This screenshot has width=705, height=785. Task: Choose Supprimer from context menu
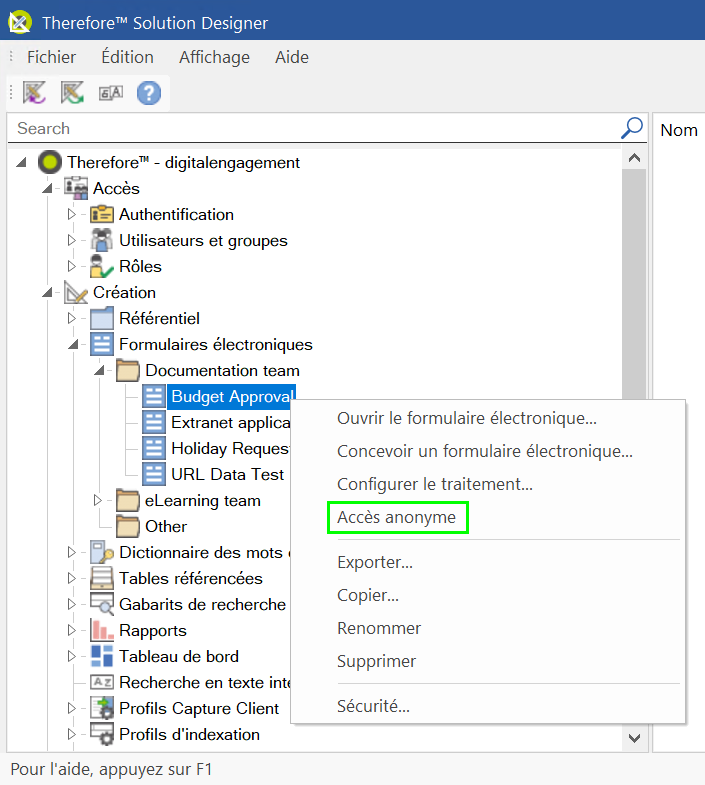(x=488, y=661)
